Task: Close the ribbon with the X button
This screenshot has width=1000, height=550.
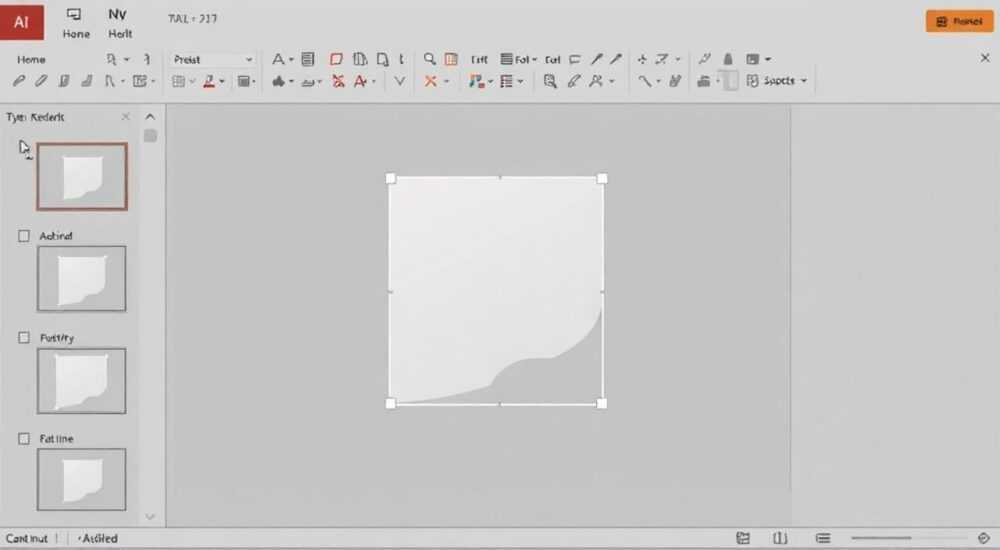Action: click(x=985, y=58)
